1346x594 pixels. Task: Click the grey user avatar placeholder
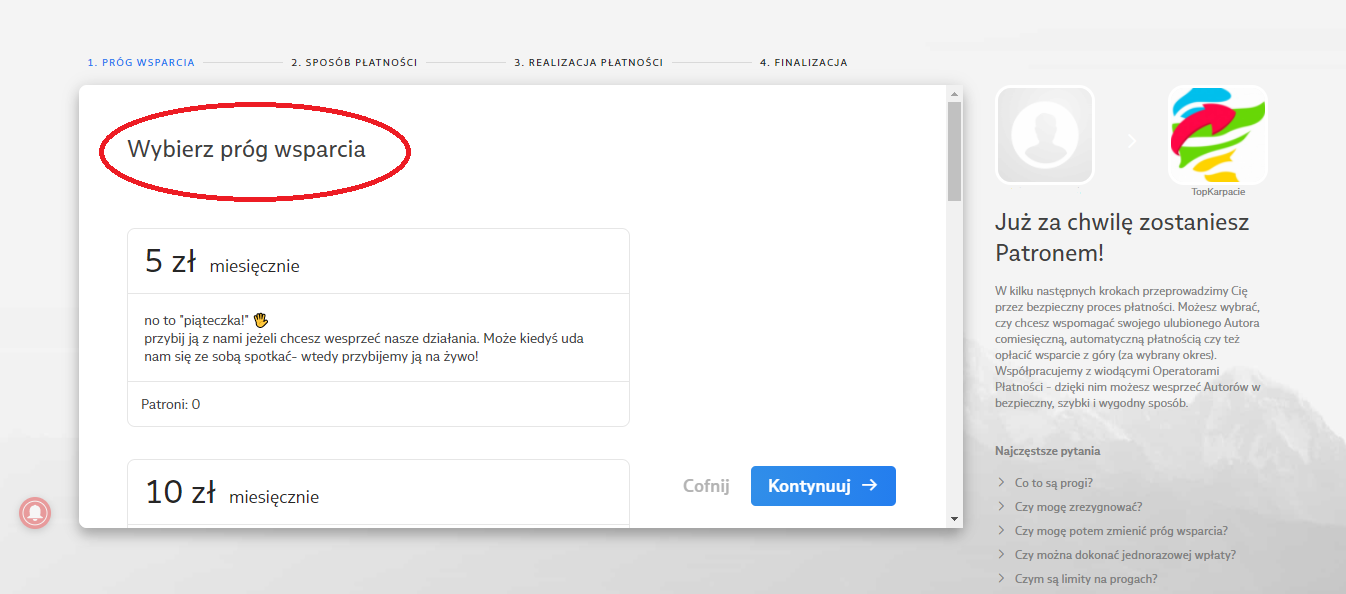tap(1044, 135)
